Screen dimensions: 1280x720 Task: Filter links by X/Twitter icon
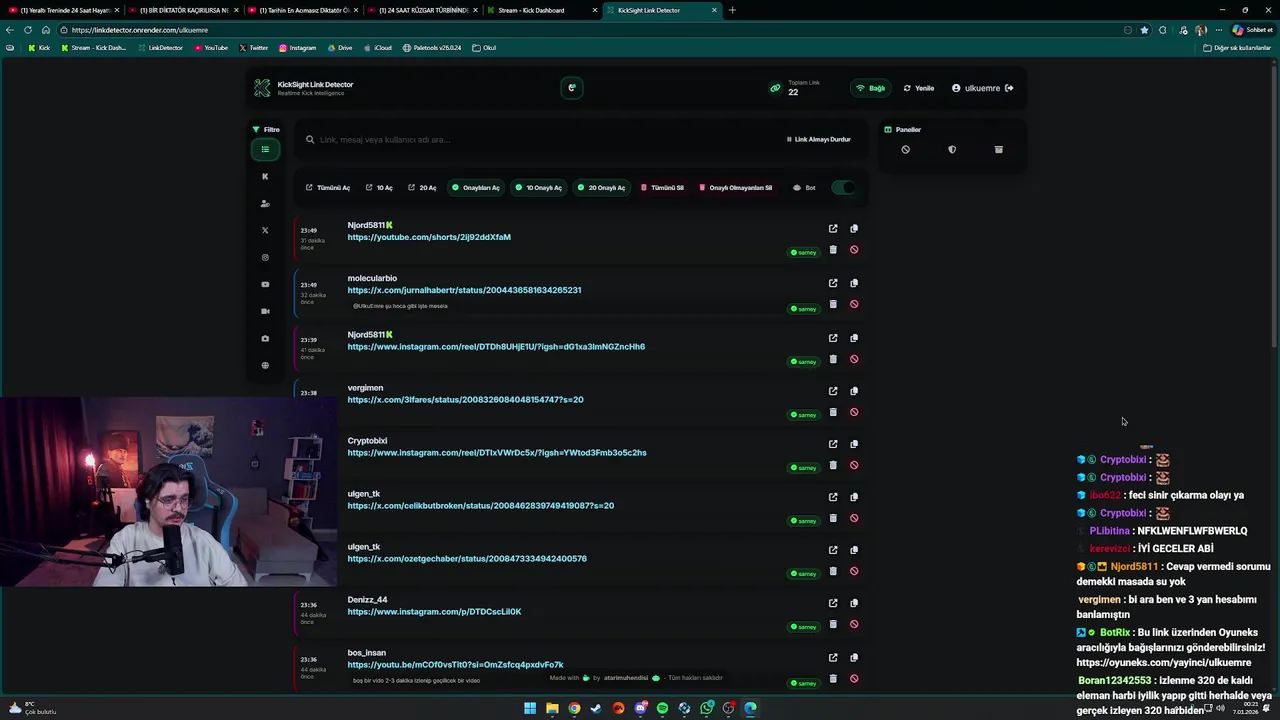pyautogui.click(x=265, y=231)
